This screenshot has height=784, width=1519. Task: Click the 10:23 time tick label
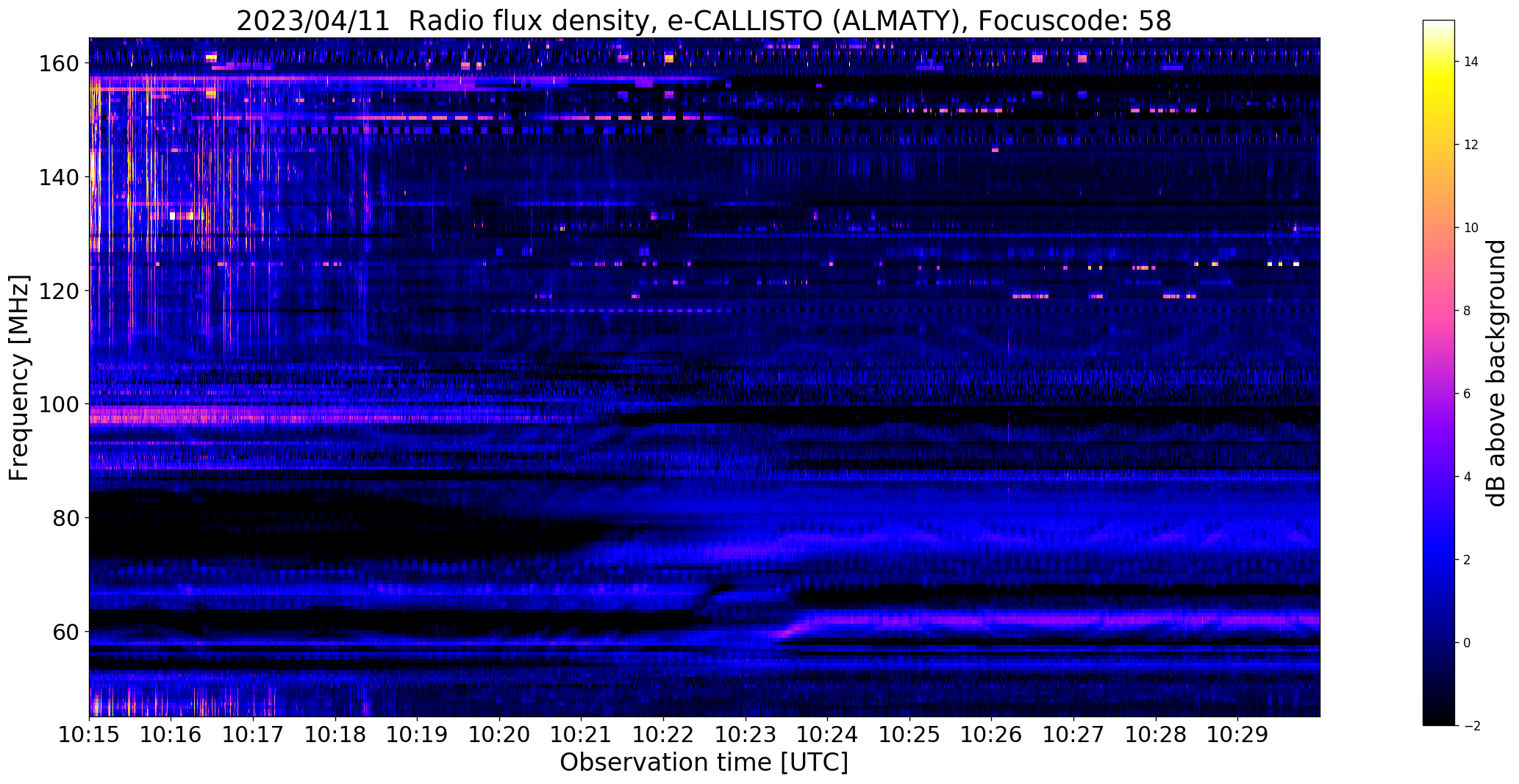pos(745,735)
